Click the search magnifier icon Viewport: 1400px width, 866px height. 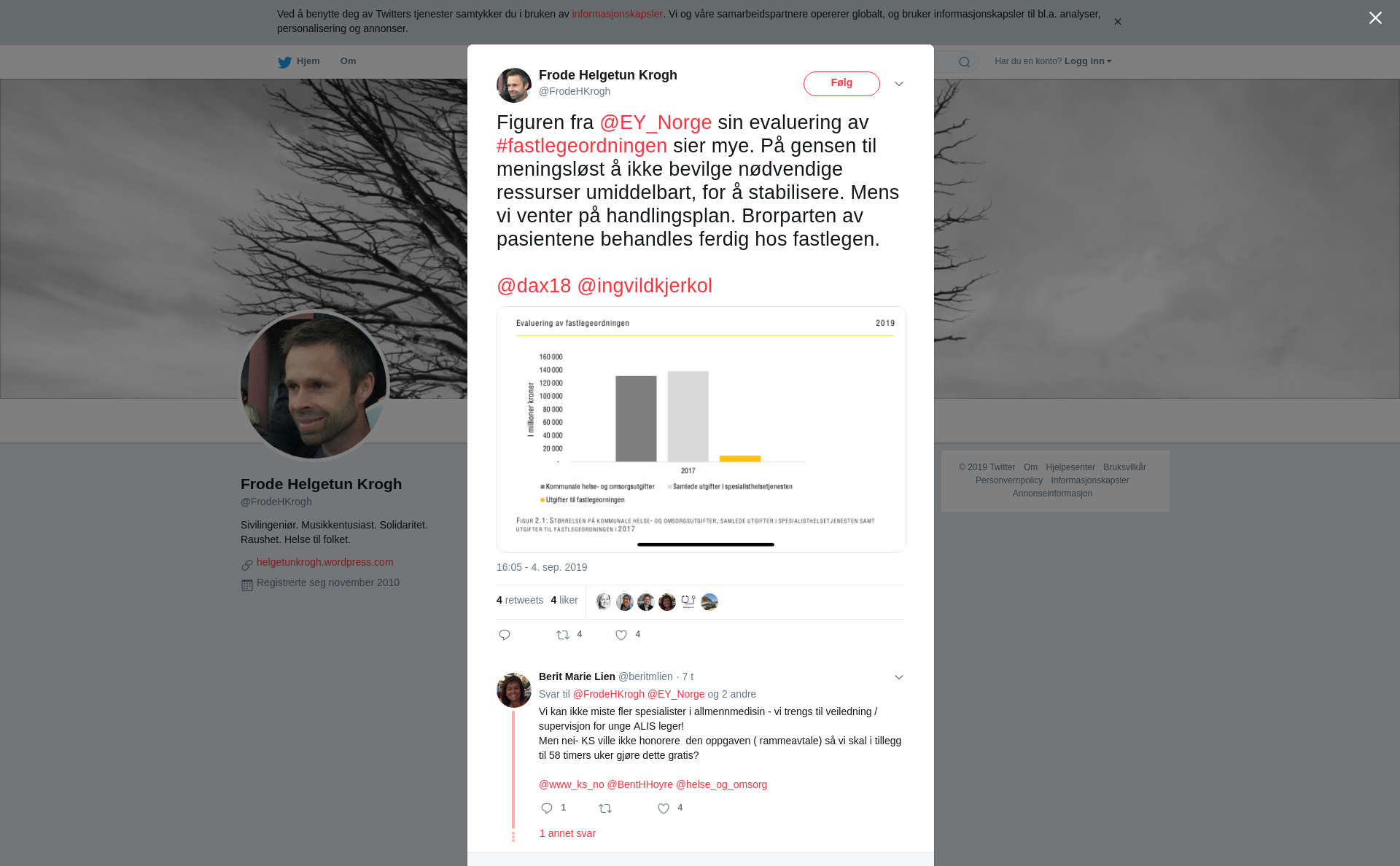(965, 62)
